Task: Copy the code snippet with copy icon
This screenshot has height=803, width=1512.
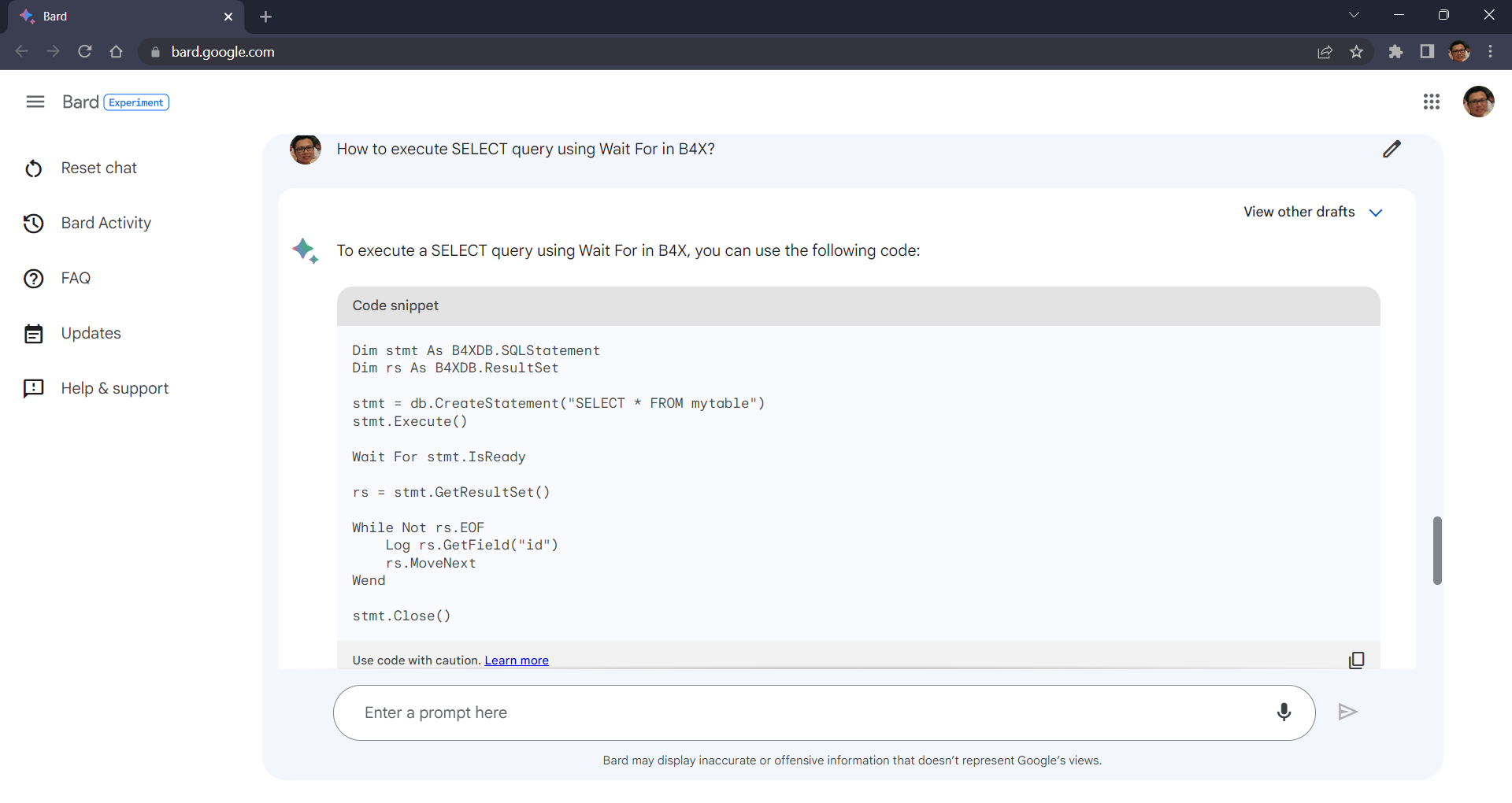Action: pos(1356,661)
